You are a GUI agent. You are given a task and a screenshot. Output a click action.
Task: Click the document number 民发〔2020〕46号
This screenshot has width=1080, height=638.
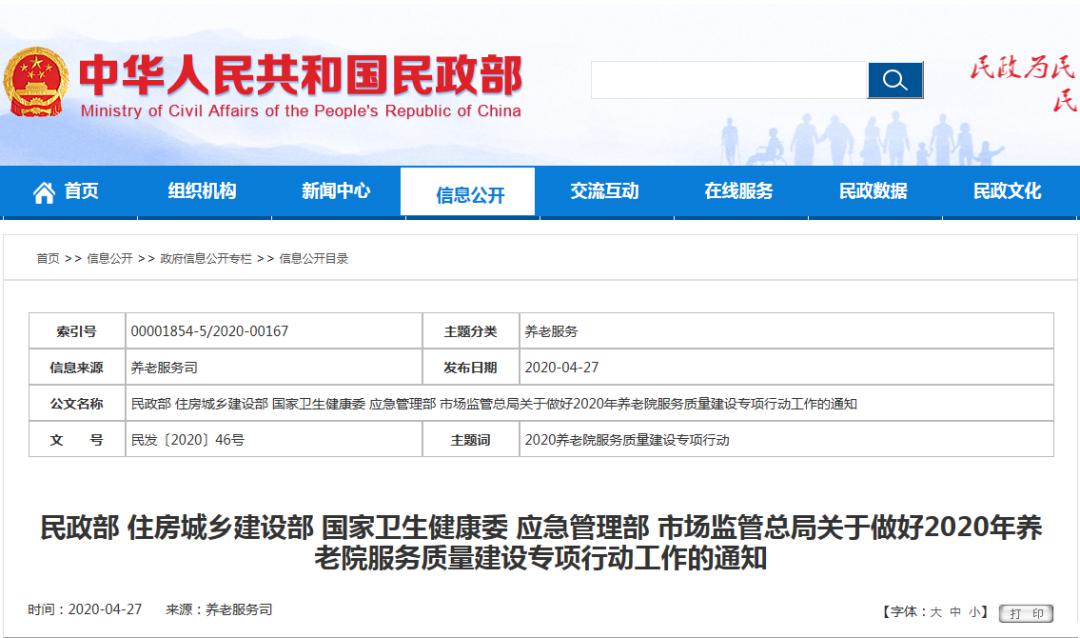(x=187, y=440)
